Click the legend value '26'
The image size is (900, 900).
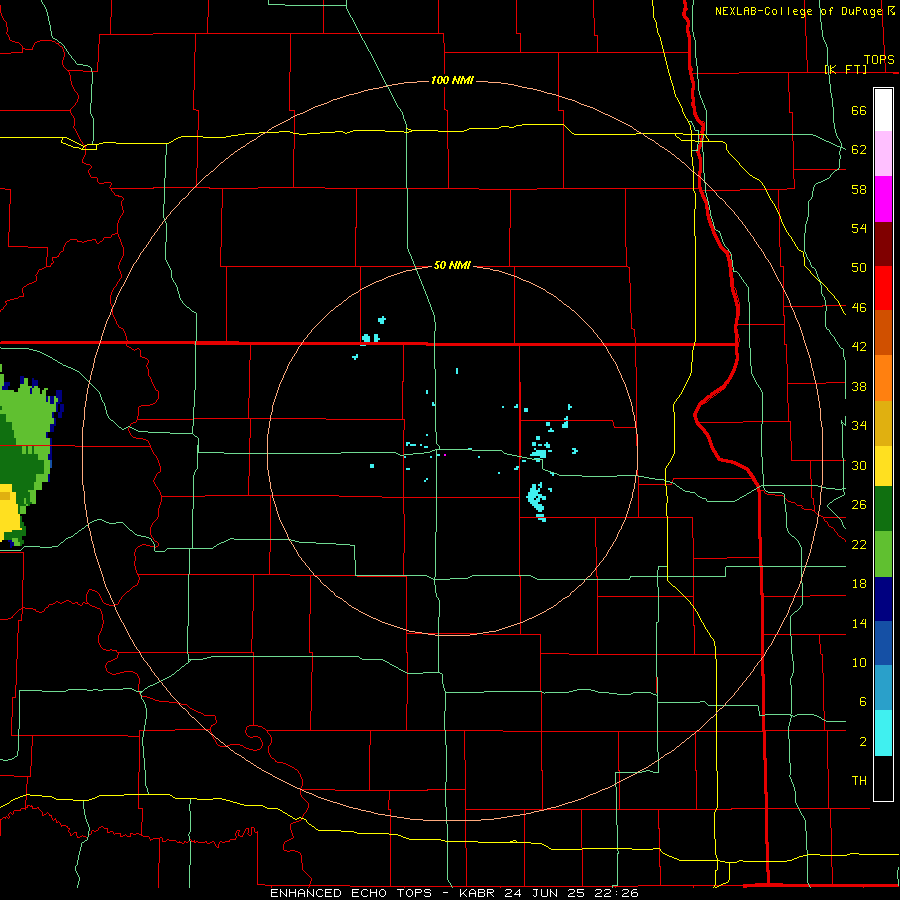[859, 505]
